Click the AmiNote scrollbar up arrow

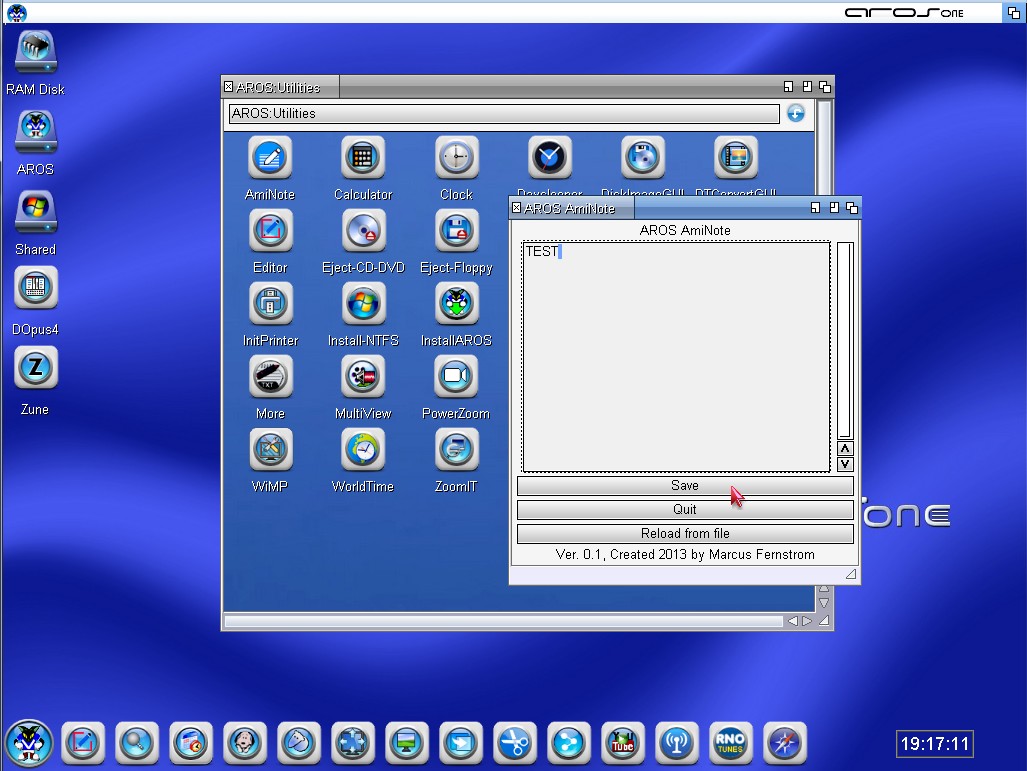tap(845, 448)
